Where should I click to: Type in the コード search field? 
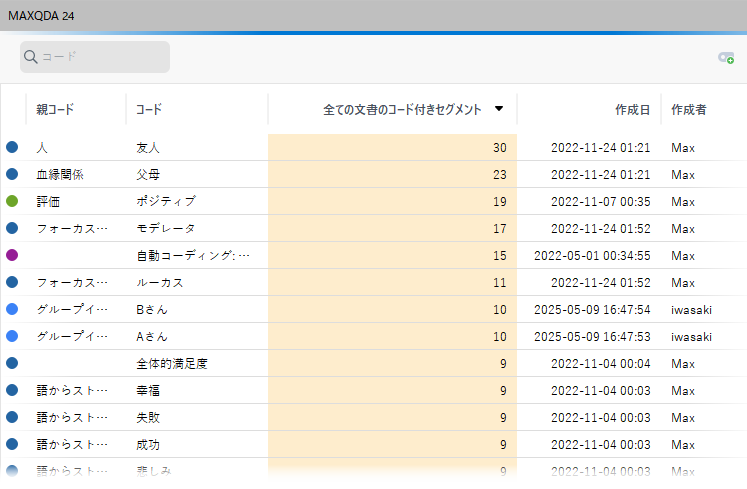pos(100,57)
